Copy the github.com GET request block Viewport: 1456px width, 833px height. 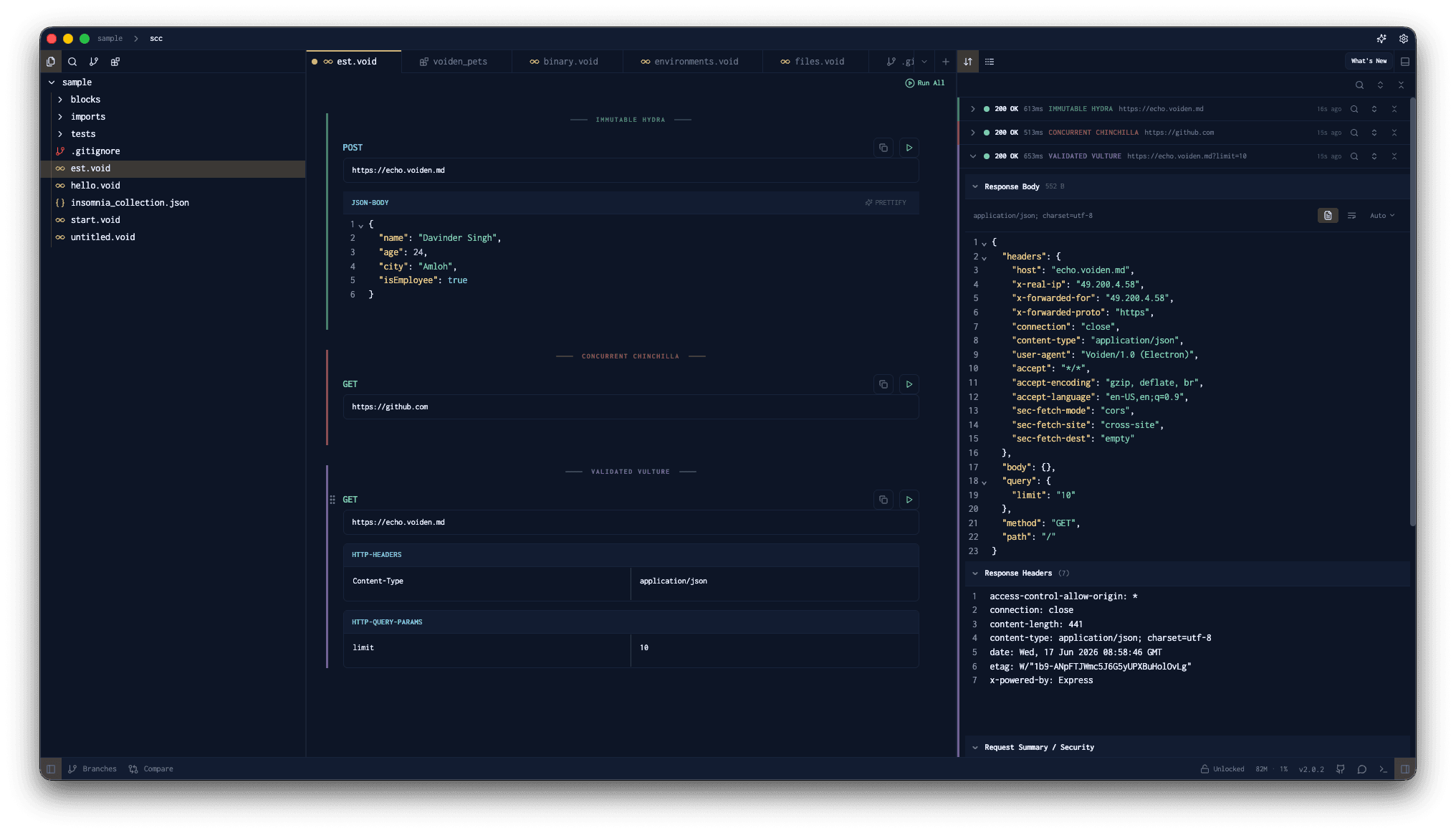tap(883, 384)
